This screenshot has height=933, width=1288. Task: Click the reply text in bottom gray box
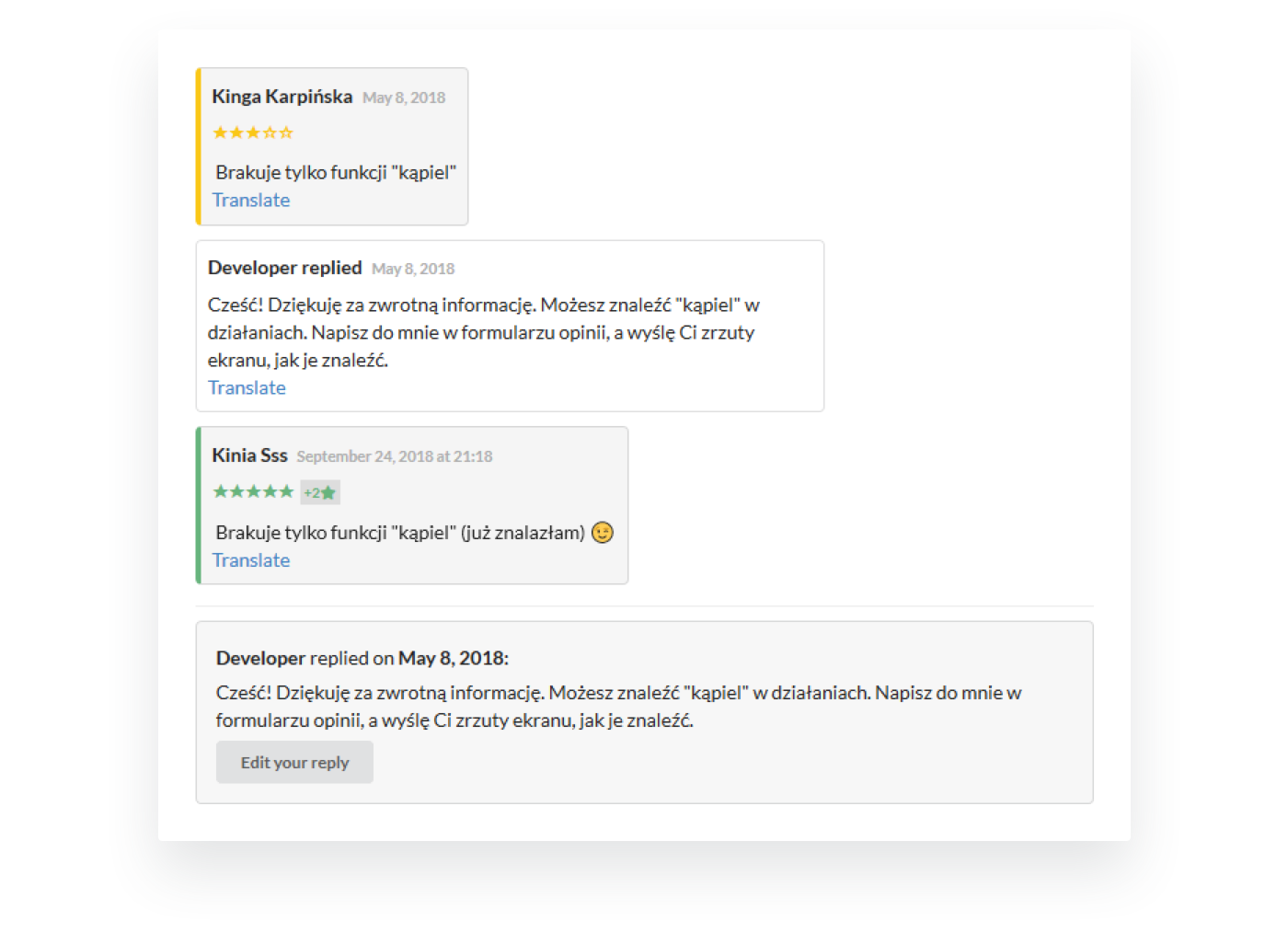tap(618, 706)
